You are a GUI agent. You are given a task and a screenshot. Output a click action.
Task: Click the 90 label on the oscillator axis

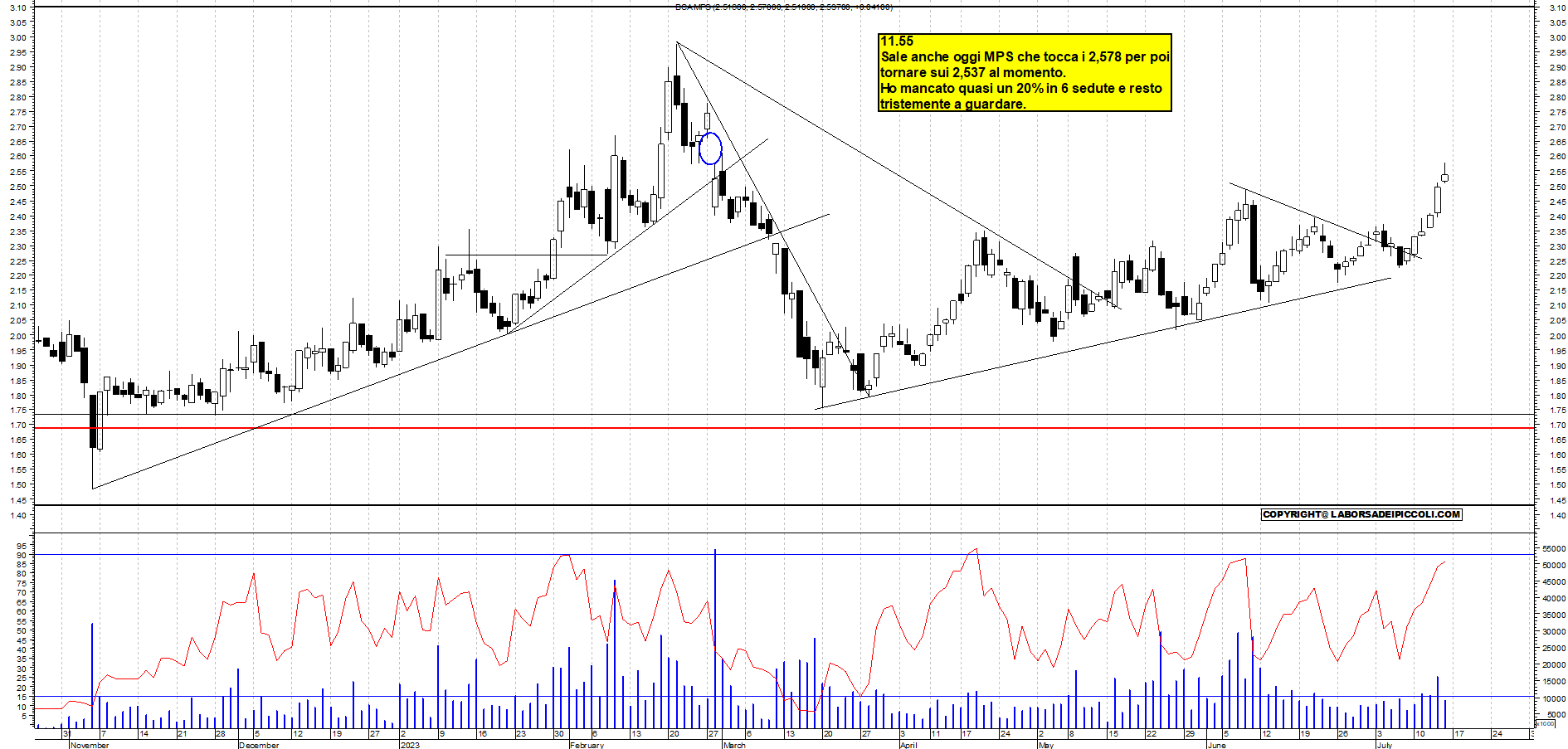[22, 555]
